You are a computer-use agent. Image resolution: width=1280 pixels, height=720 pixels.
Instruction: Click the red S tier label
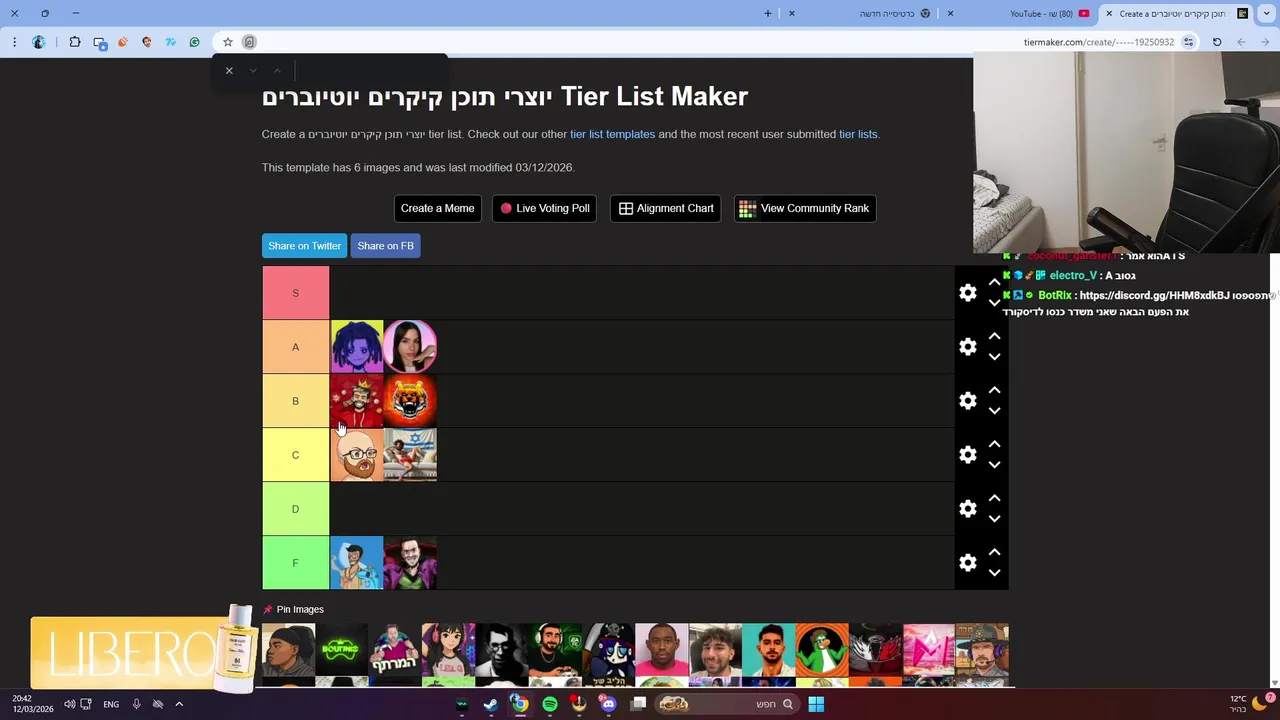coord(295,293)
